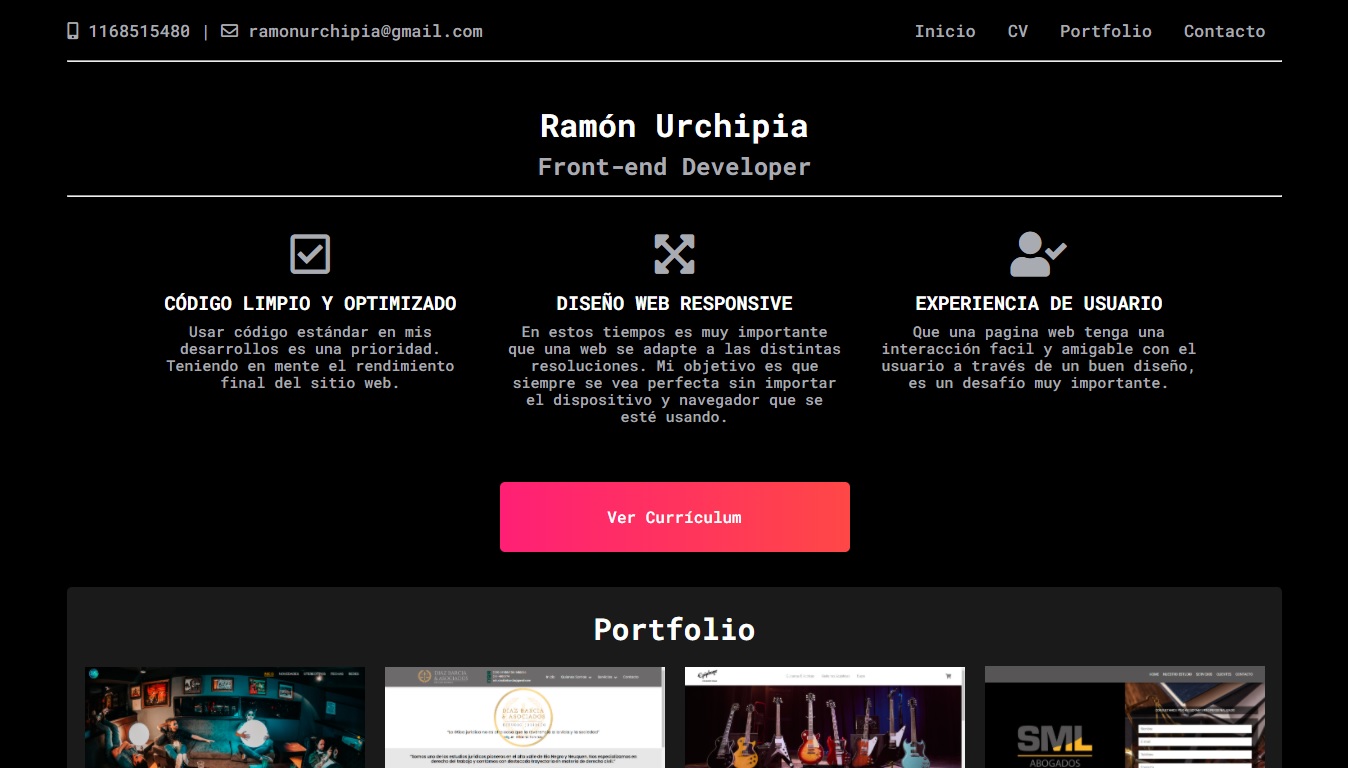The height and width of the screenshot is (768, 1348).
Task: Go to Inicio in the navigation
Action: click(x=945, y=31)
